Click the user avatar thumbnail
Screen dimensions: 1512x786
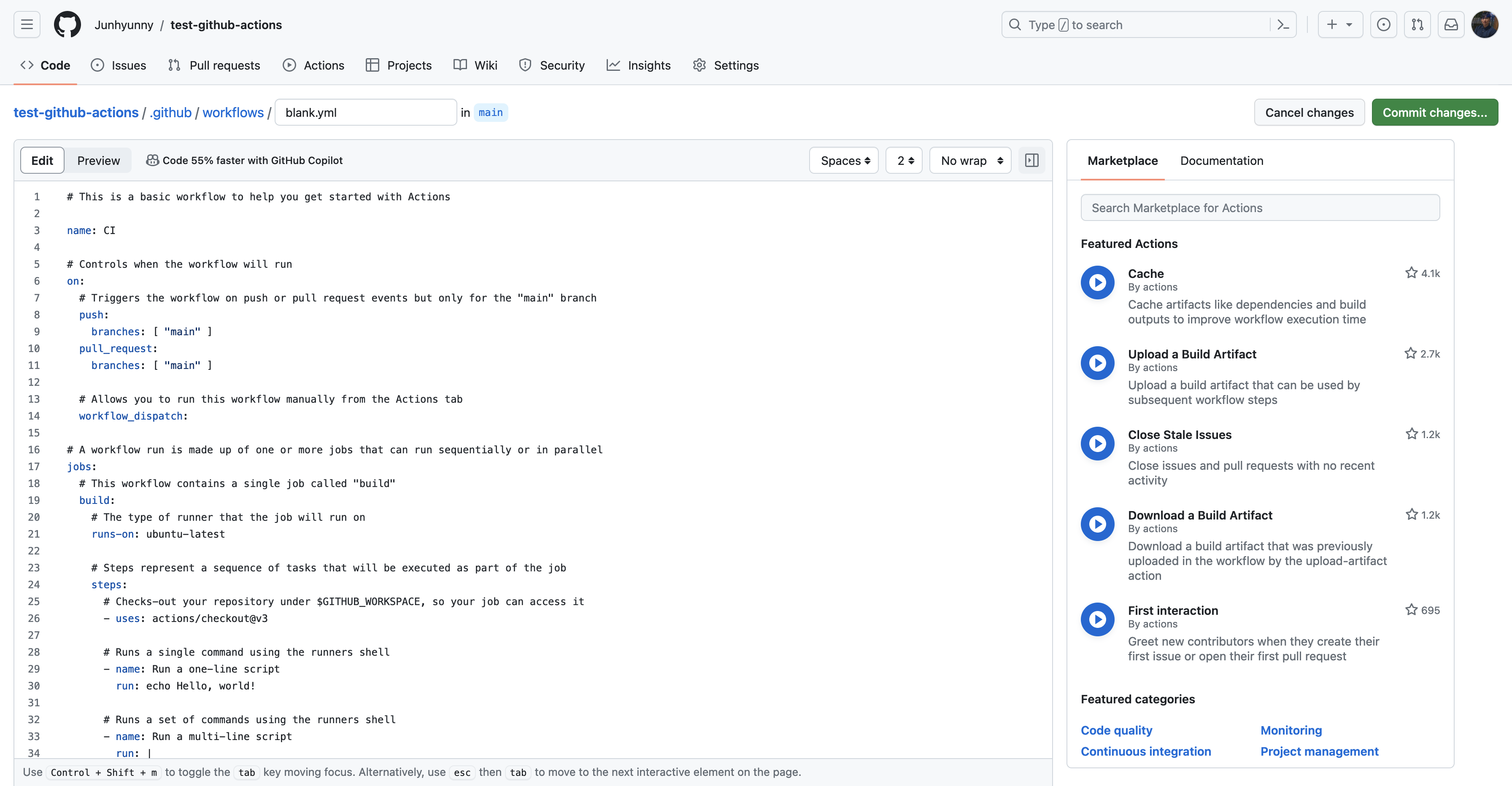1485,24
